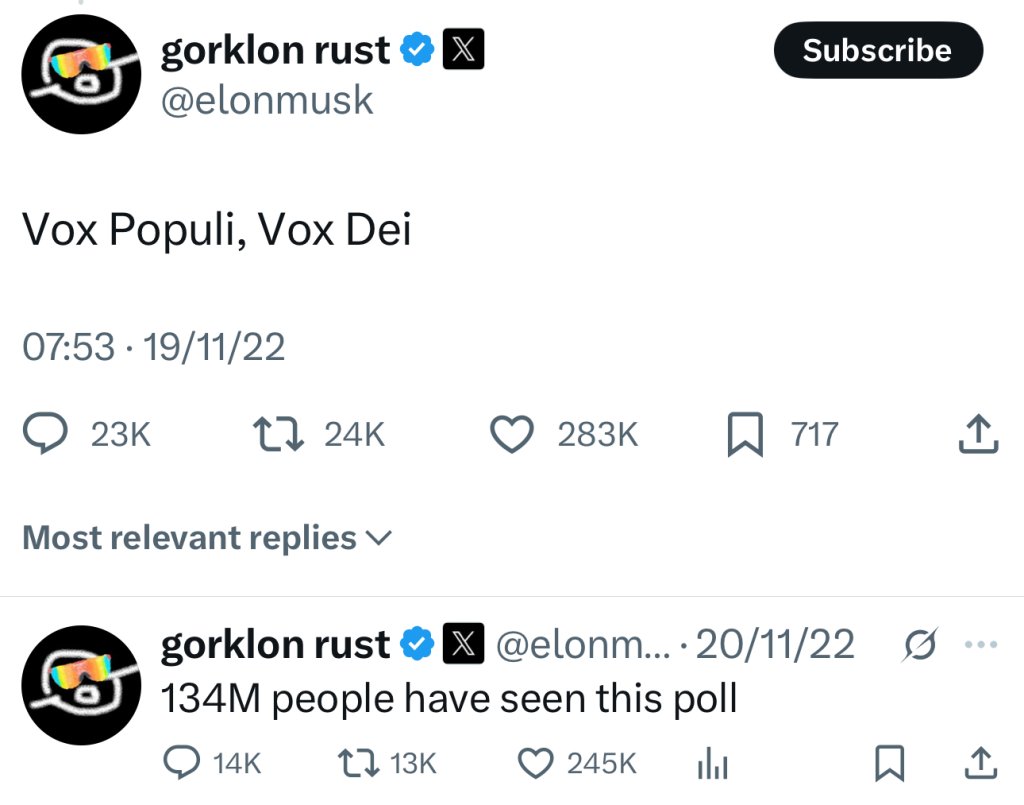Click blue verified badge in post header
Image resolution: width=1024 pixels, height=805 pixels.
417,50
